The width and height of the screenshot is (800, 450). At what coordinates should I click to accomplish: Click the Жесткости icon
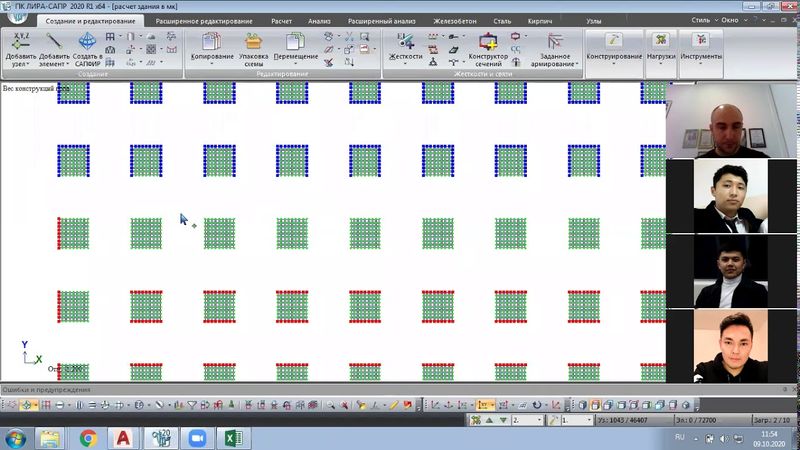(405, 42)
